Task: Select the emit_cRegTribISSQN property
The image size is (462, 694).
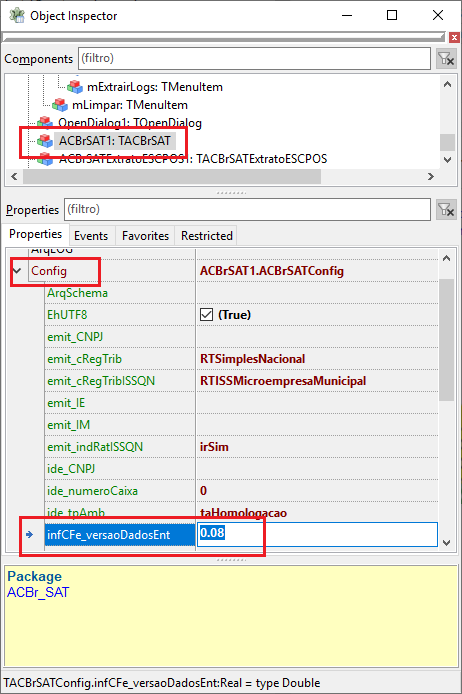Action: click(x=101, y=381)
